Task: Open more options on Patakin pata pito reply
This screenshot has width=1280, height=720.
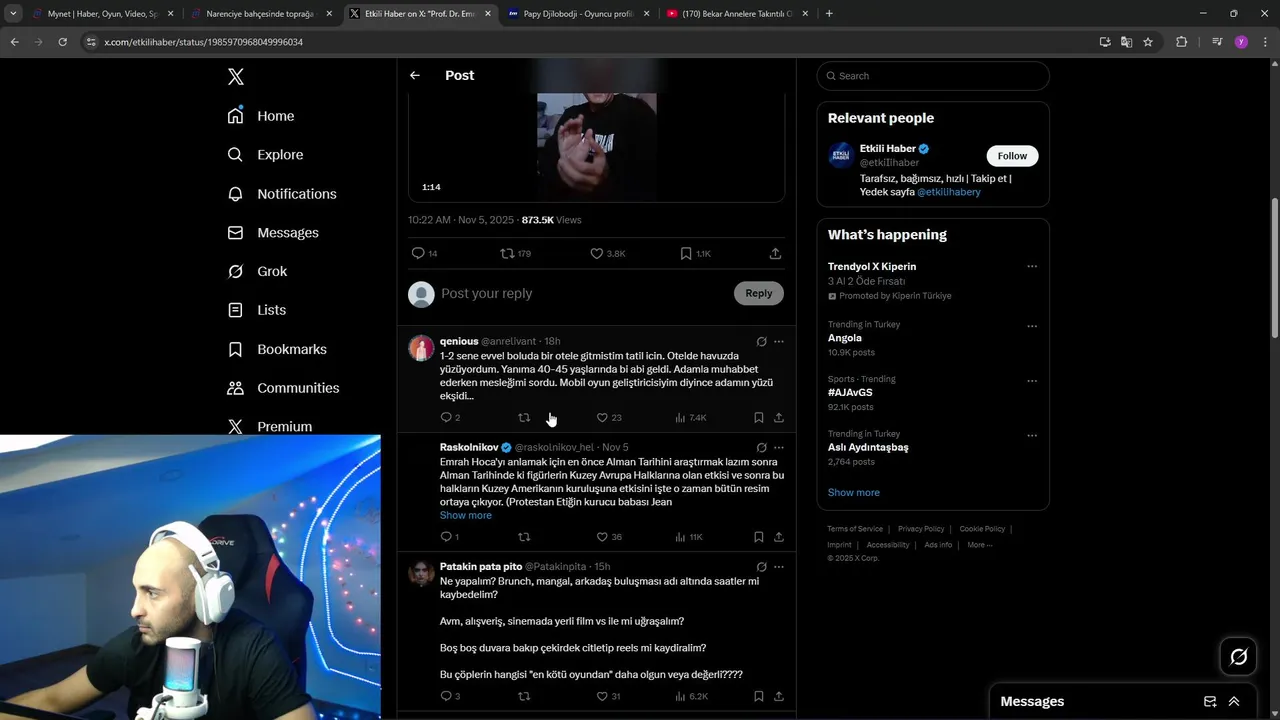Action: (779, 566)
